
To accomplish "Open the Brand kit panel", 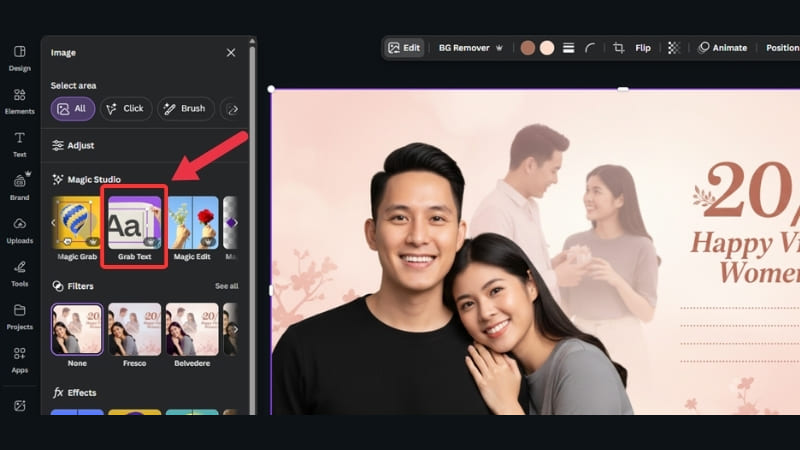I will click(x=19, y=186).
